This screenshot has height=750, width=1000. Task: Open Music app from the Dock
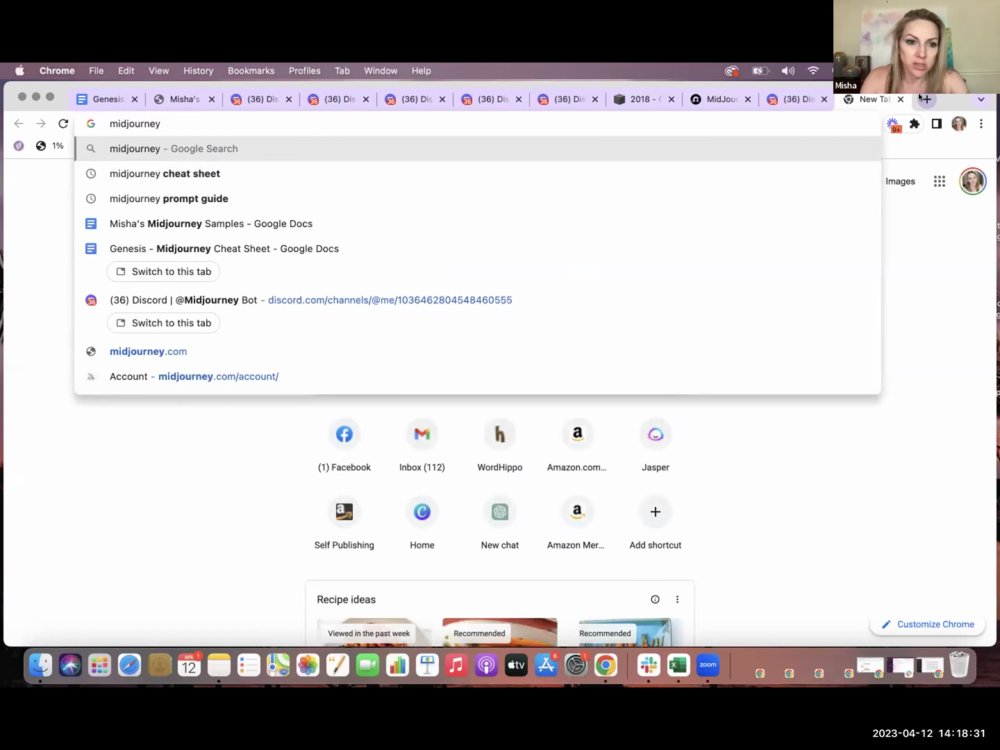coord(456,665)
